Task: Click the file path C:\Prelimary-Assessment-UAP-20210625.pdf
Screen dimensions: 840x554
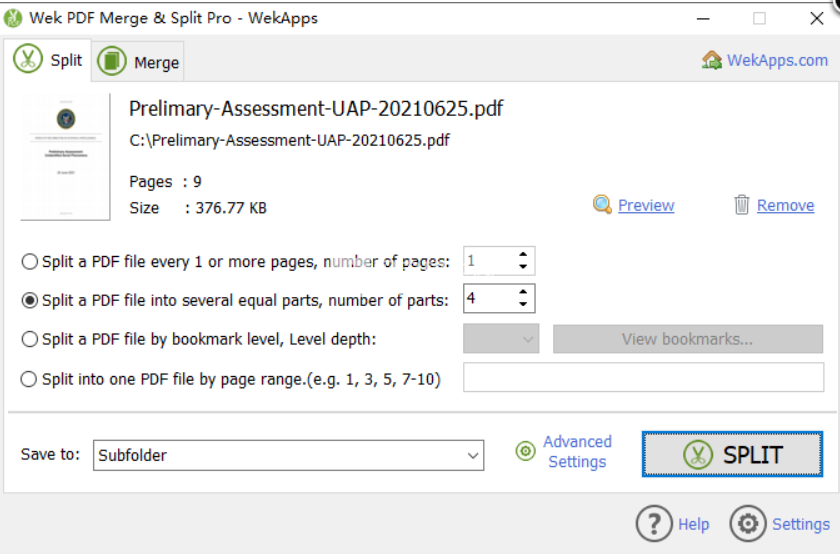Action: click(x=289, y=140)
